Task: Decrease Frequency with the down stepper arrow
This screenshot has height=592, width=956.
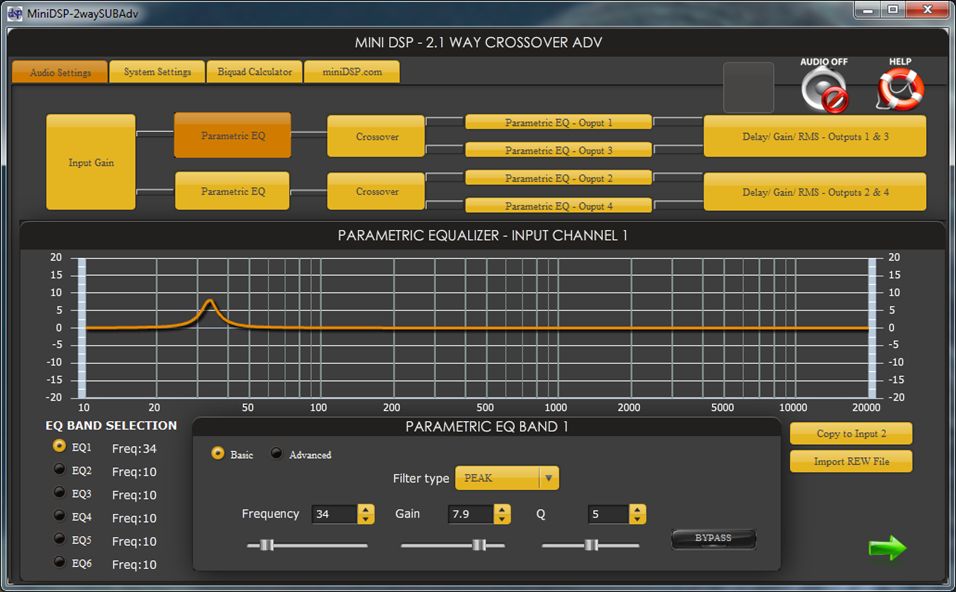Action: coord(366,519)
